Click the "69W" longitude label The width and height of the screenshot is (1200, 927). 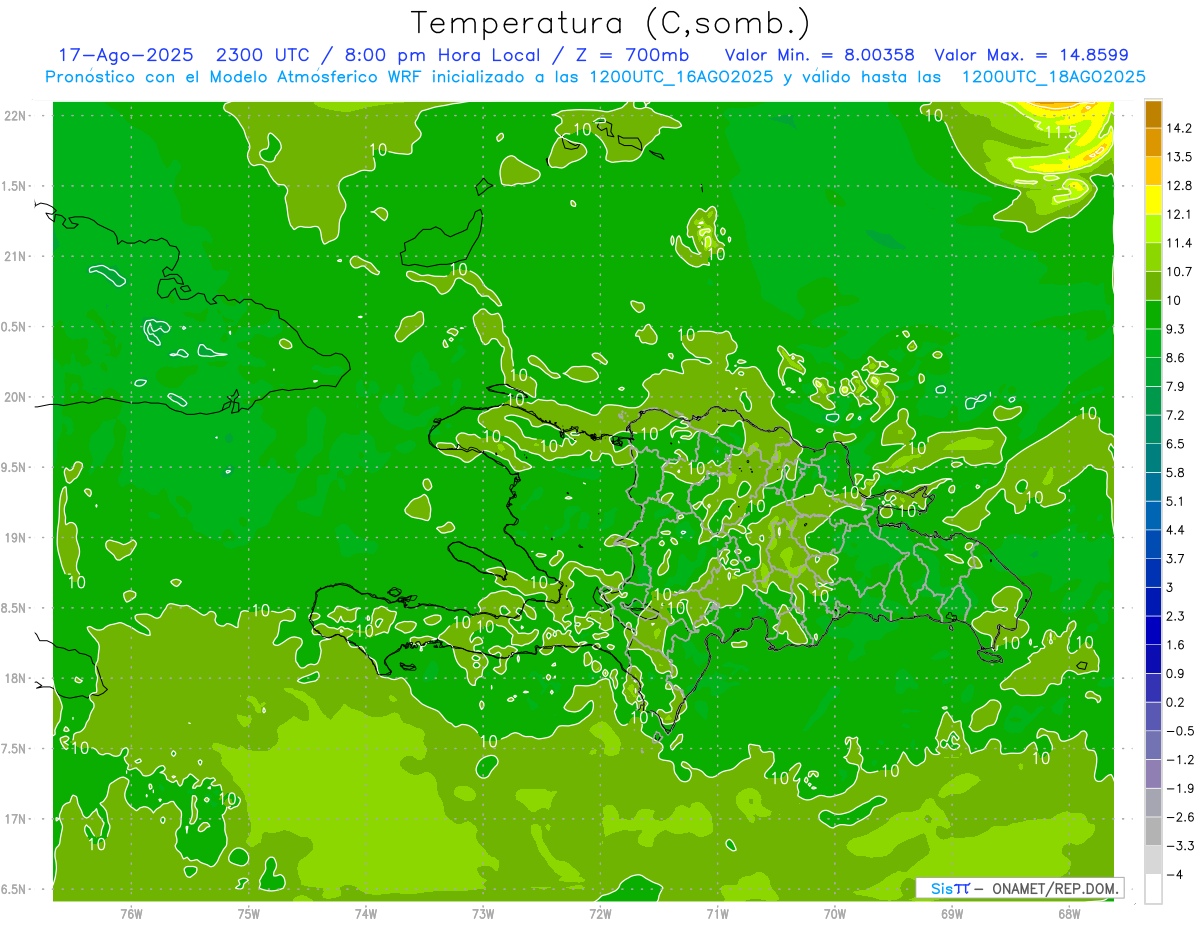click(x=952, y=913)
